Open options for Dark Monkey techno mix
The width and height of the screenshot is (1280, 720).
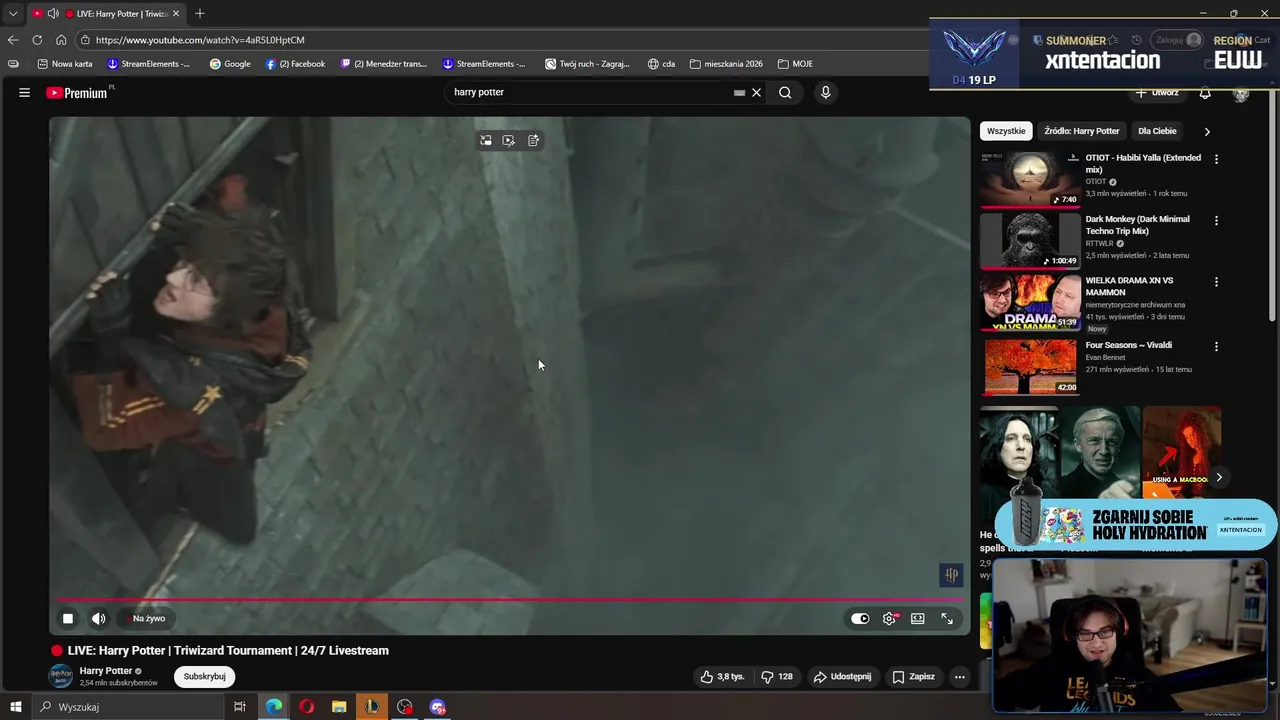click(x=1216, y=220)
